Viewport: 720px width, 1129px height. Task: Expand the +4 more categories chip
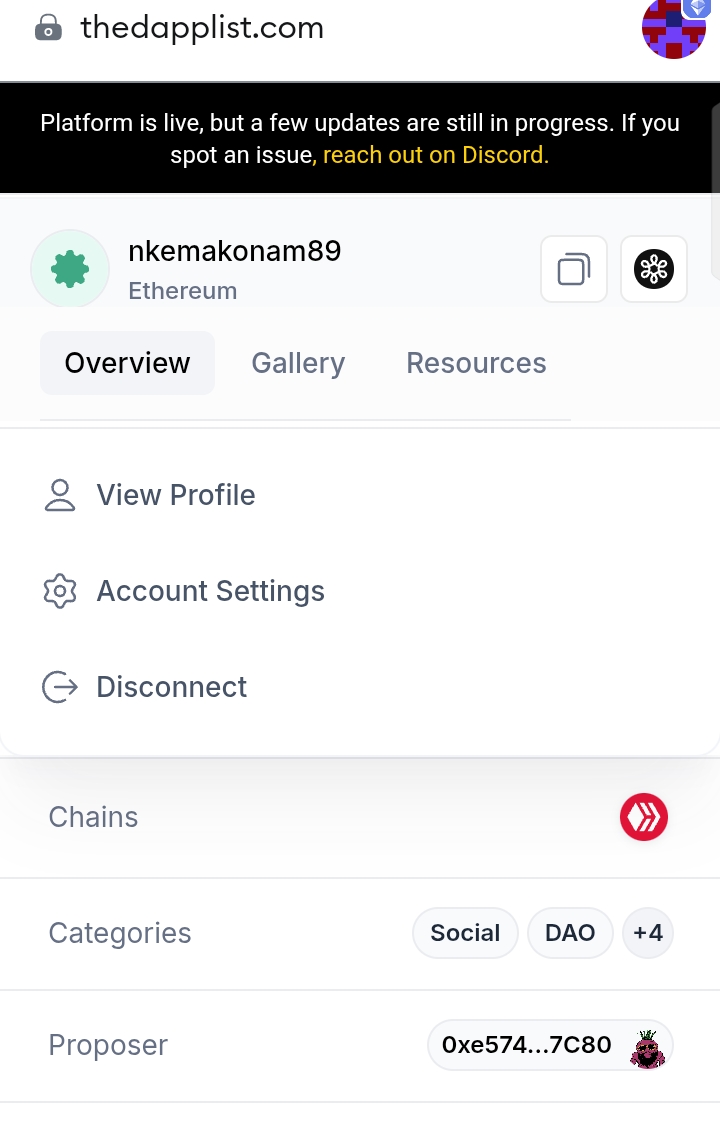[x=648, y=933]
